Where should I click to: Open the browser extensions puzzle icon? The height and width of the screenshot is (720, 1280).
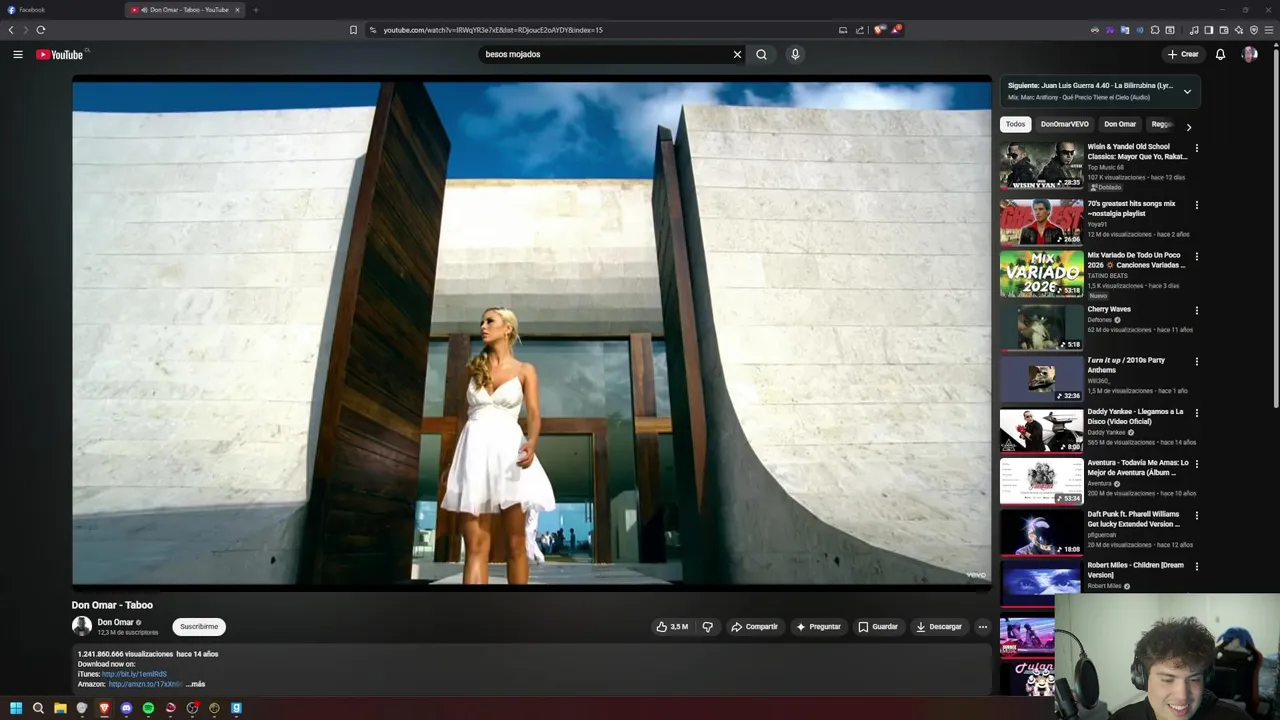pos(1155,30)
